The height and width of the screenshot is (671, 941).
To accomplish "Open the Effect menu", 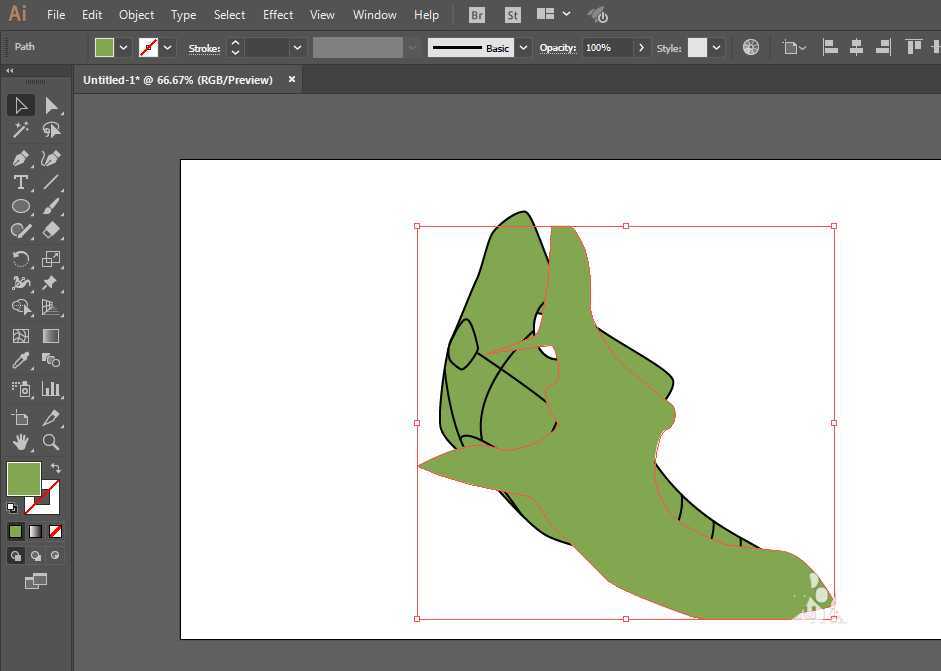I will (x=278, y=15).
